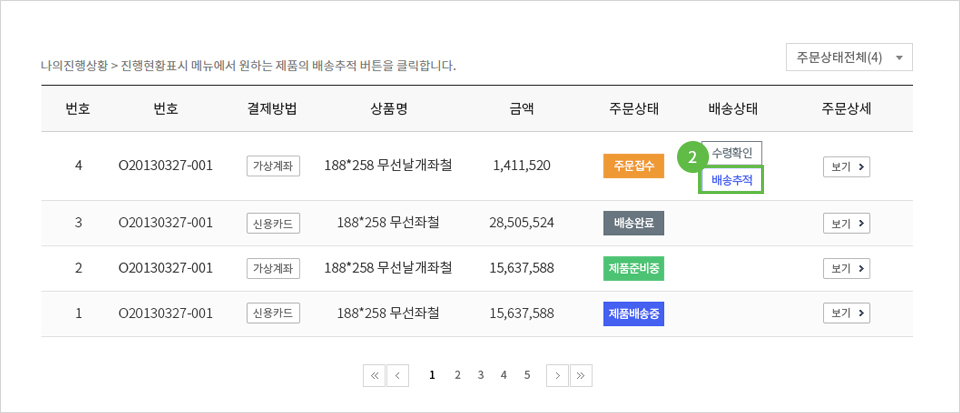Jump to last page with double-right arrow
The image size is (960, 413).
[581, 375]
